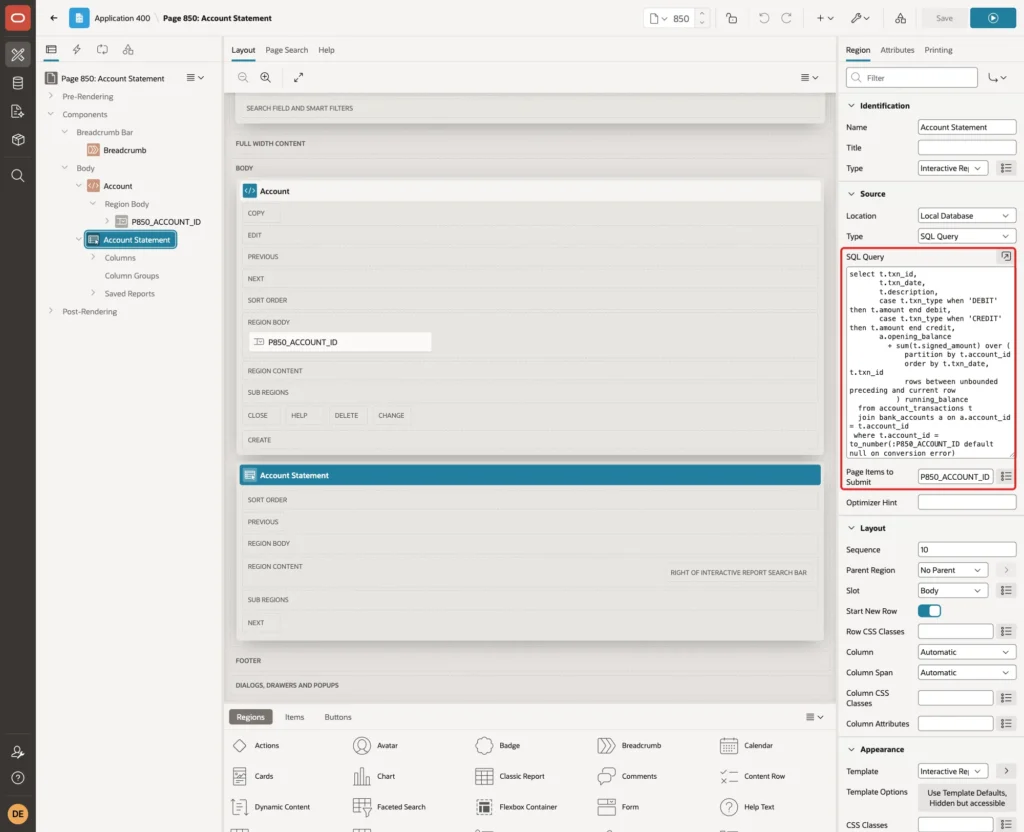
Task: Click the sidebar search magnifier icon
Action: tap(18, 175)
